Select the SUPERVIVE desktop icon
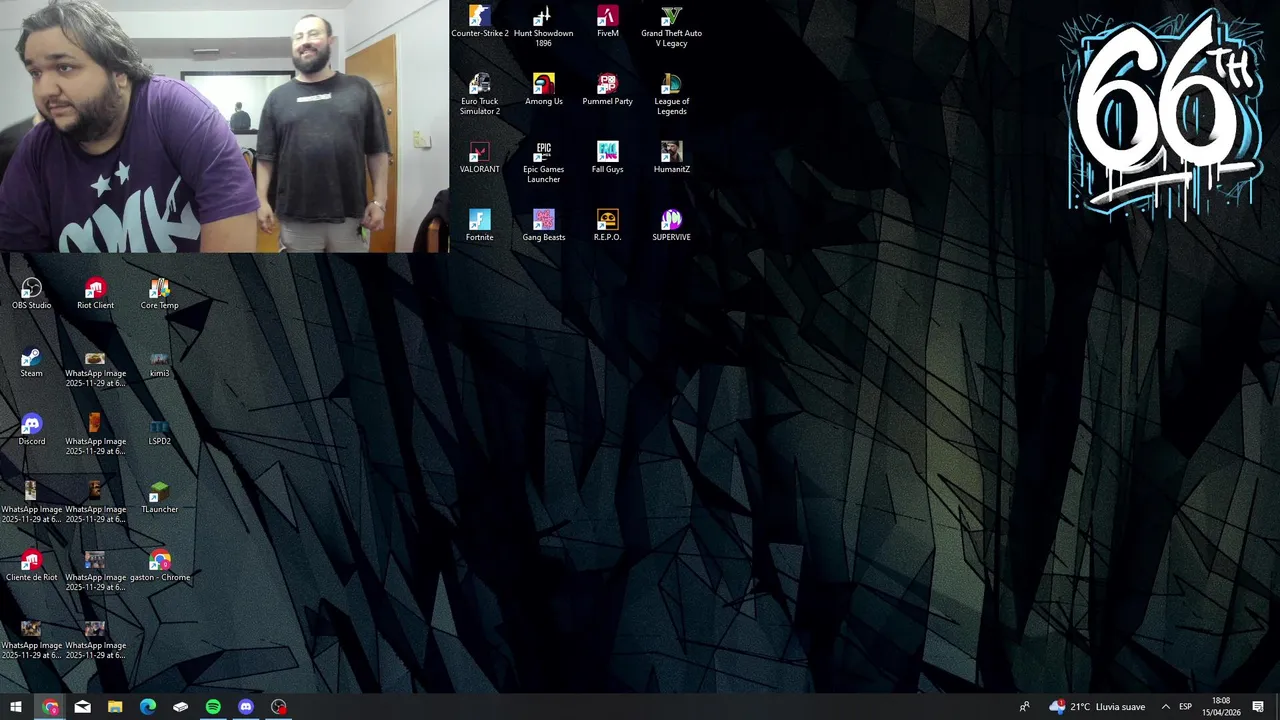Image resolution: width=1280 pixels, height=720 pixels. click(x=672, y=226)
